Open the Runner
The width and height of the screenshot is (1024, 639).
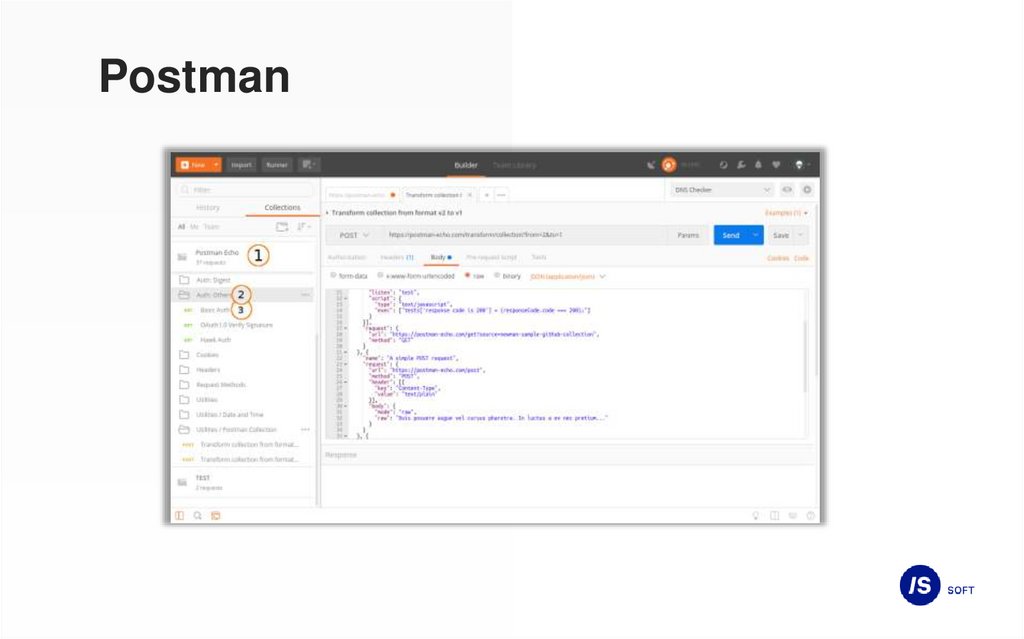coord(277,165)
